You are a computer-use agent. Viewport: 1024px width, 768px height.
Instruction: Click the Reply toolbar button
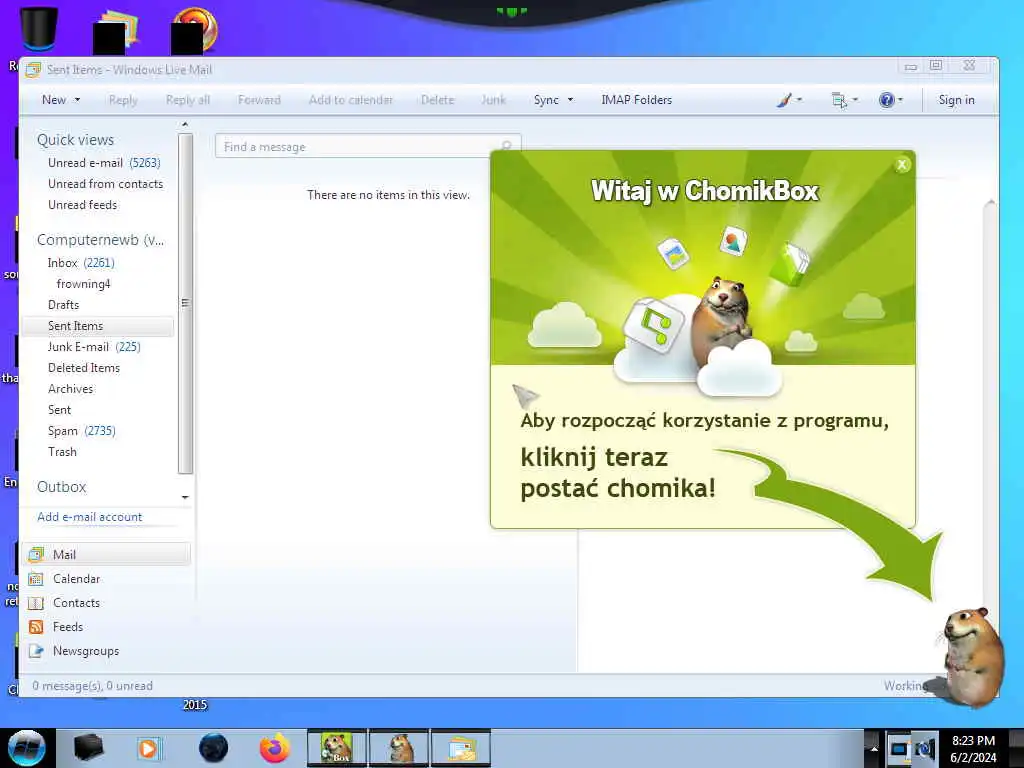pos(123,100)
